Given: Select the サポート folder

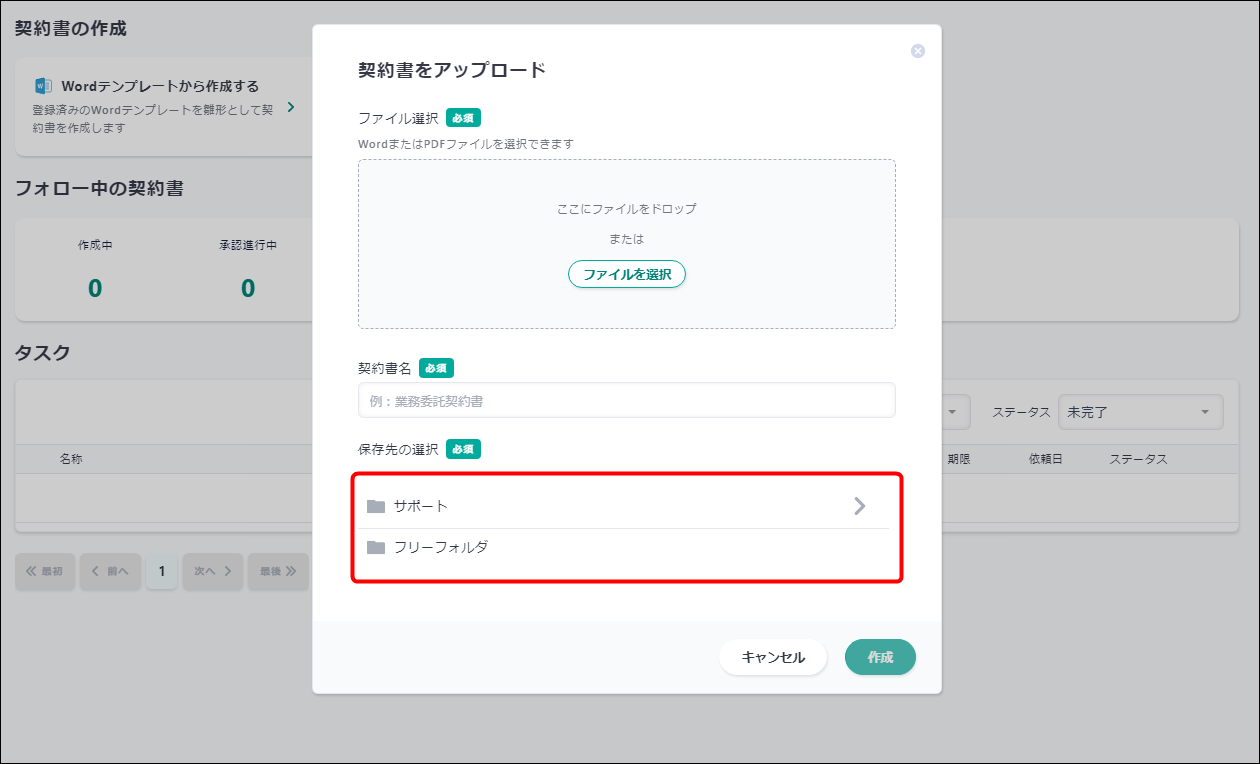Looking at the screenshot, I should 421,506.
